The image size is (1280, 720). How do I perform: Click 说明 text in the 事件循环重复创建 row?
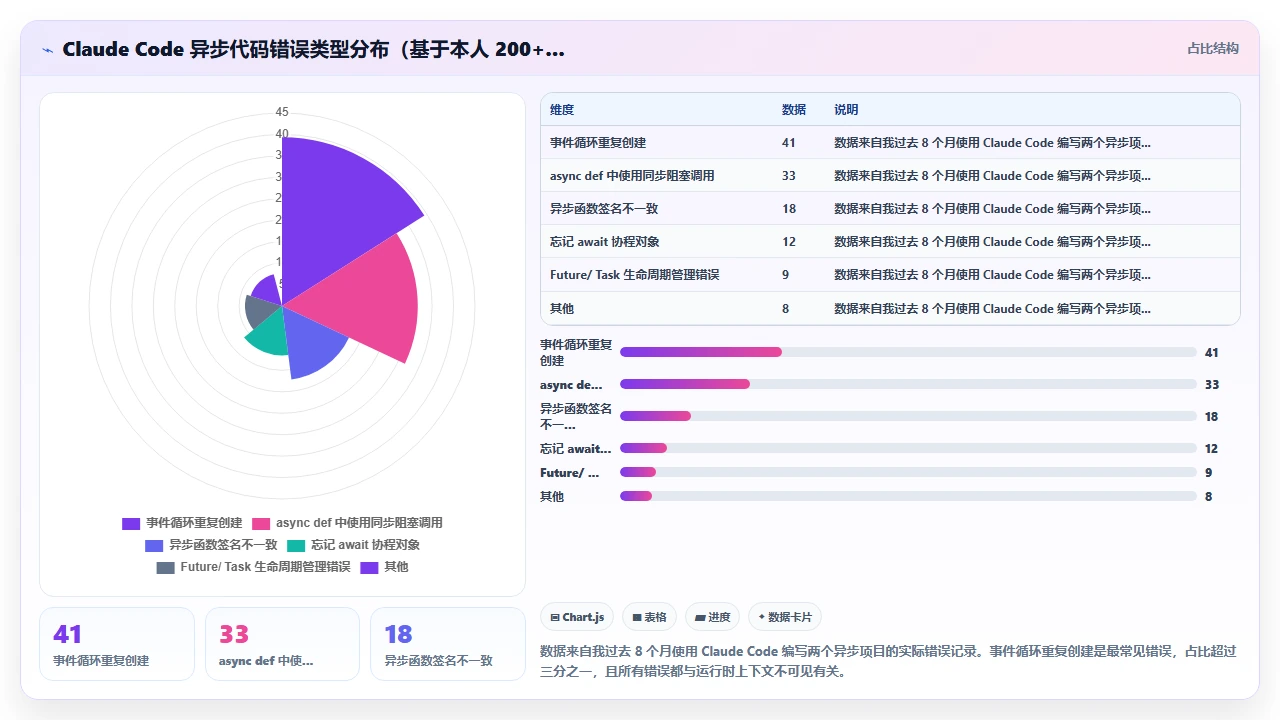(992, 143)
